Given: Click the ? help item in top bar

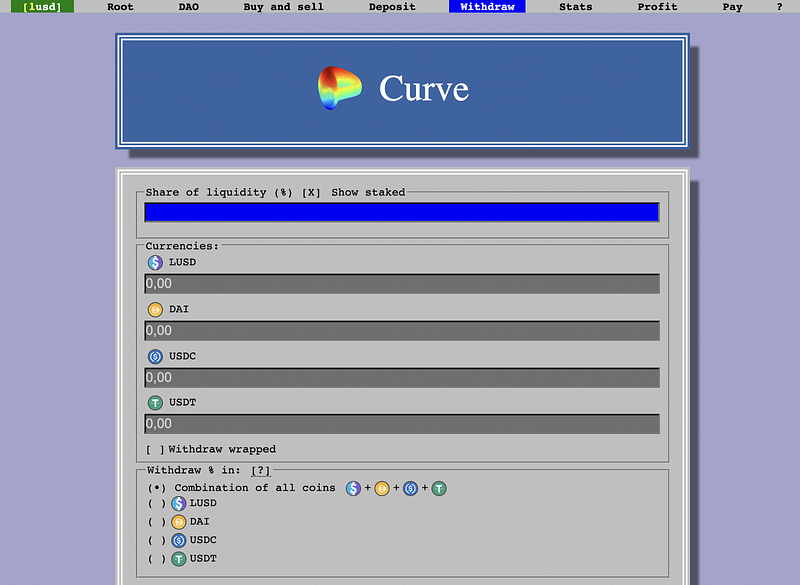Looking at the screenshot, I should pyautogui.click(x=779, y=7).
